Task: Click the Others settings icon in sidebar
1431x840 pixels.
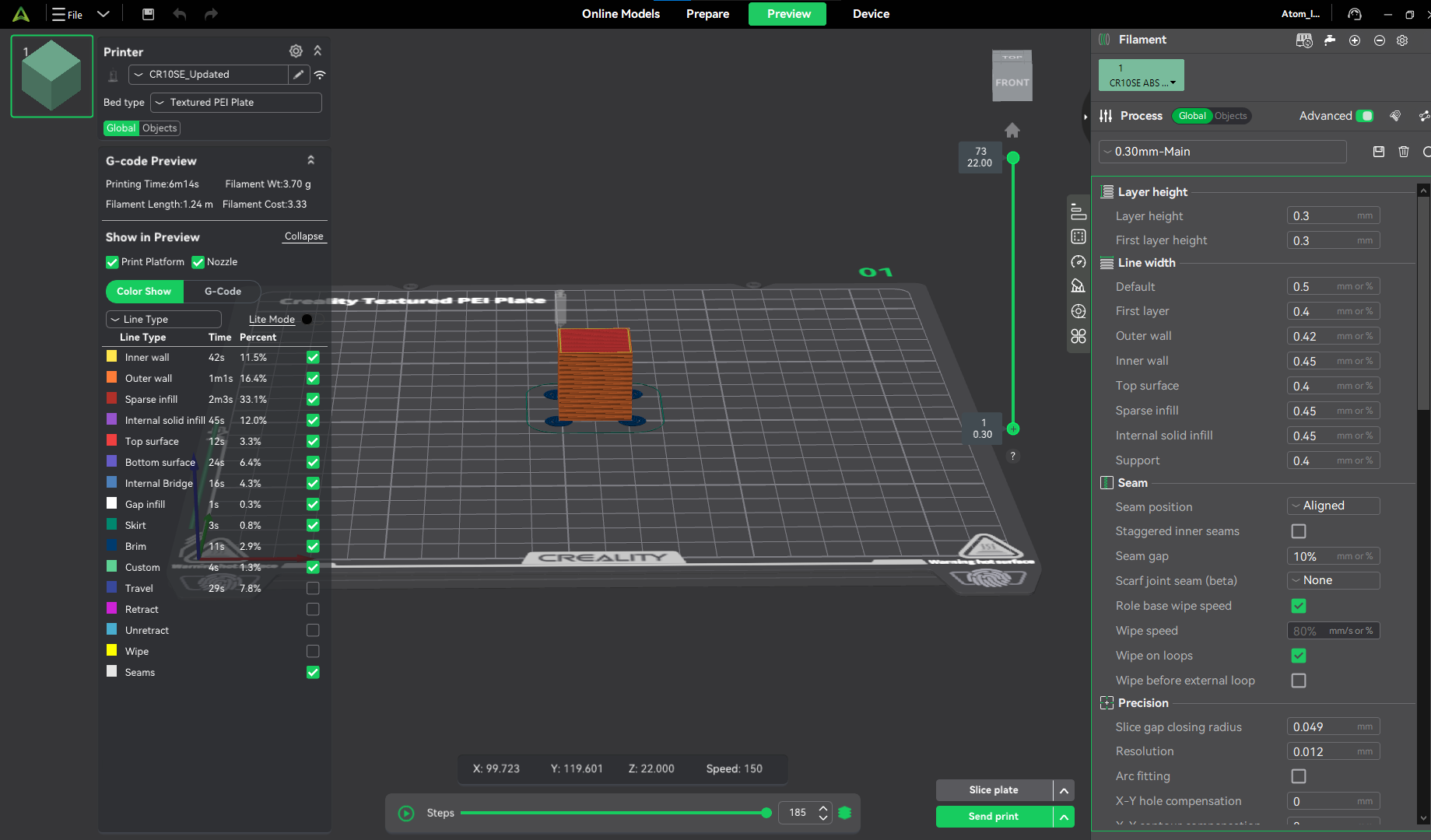Action: tap(1079, 311)
